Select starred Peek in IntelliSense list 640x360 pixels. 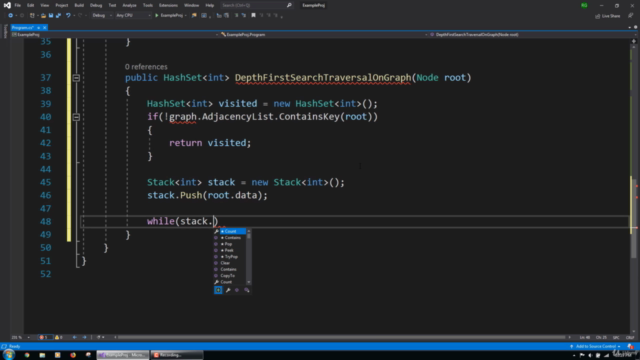click(x=230, y=250)
